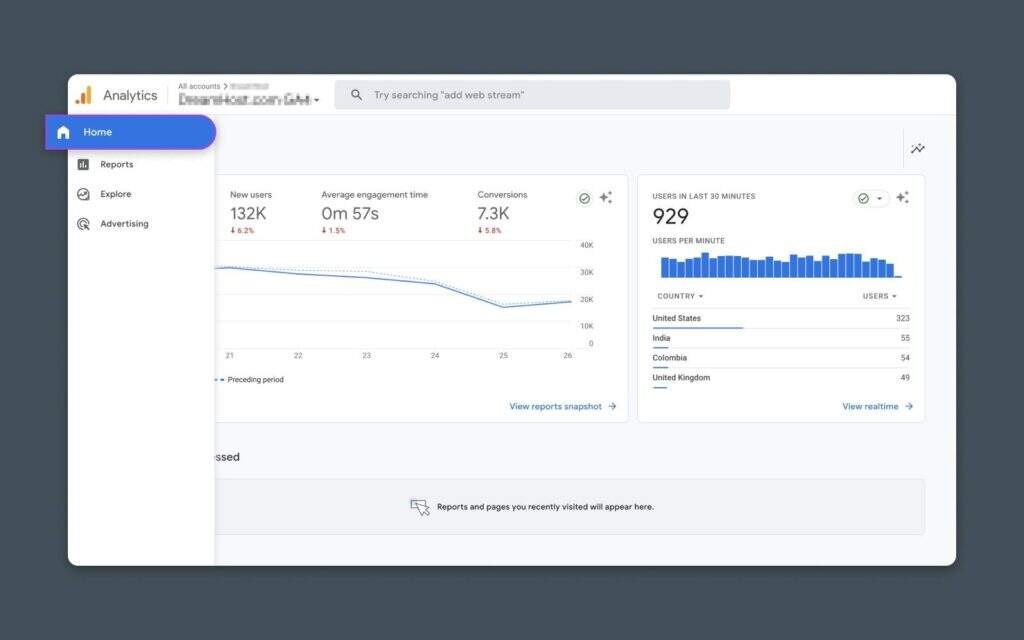Click sparkle insights icon on overview card

coord(606,198)
